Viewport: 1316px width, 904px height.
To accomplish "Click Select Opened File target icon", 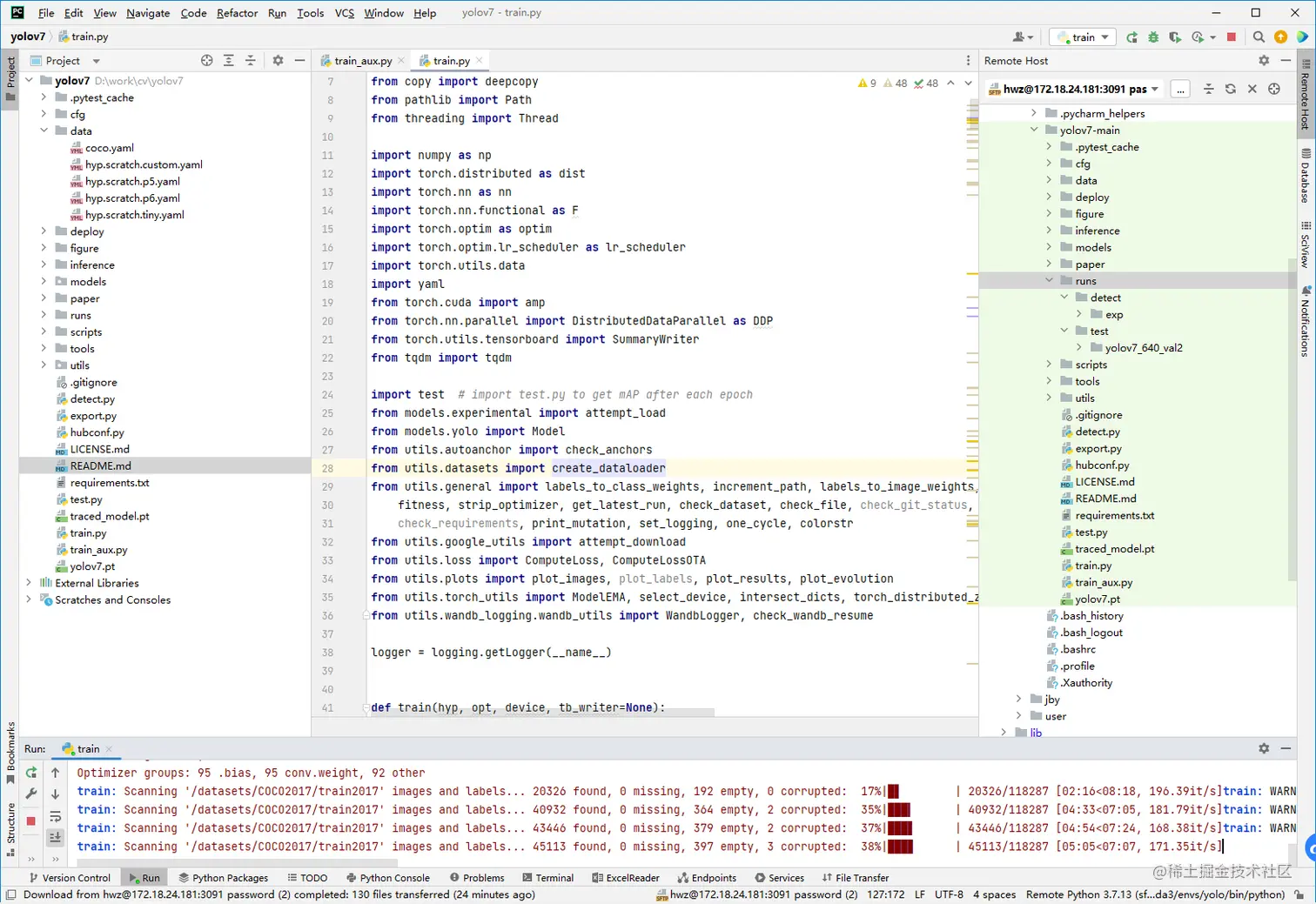I will click(206, 61).
